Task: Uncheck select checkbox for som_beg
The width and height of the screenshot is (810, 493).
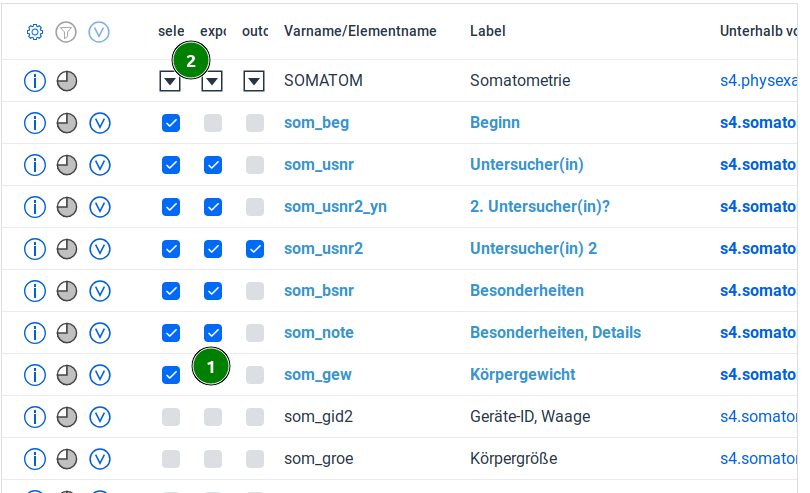Action: (x=171, y=123)
